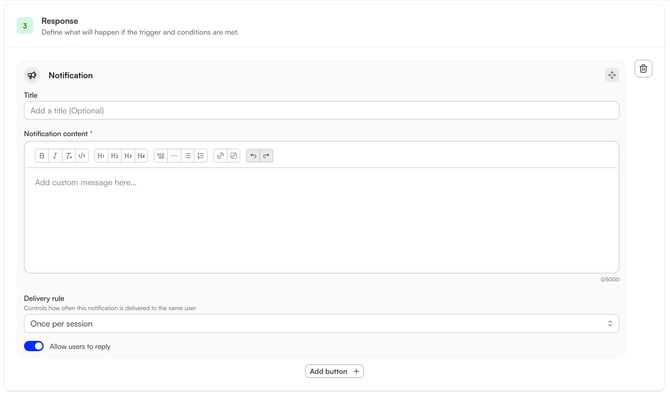Image resolution: width=670 pixels, height=396 pixels.
Task: Apply Heading 1 style
Action: pyautogui.click(x=101, y=156)
